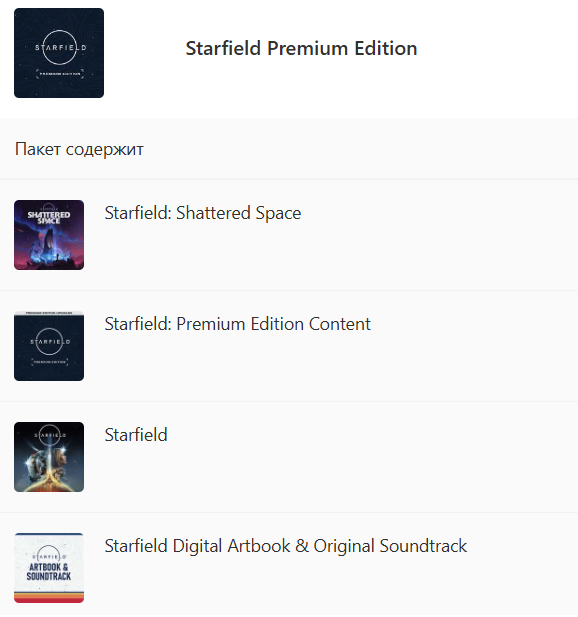Viewport: 578px width, 617px height.
Task: Click the rainbow stripe on the Artbook thumbnail
Action: [49, 597]
